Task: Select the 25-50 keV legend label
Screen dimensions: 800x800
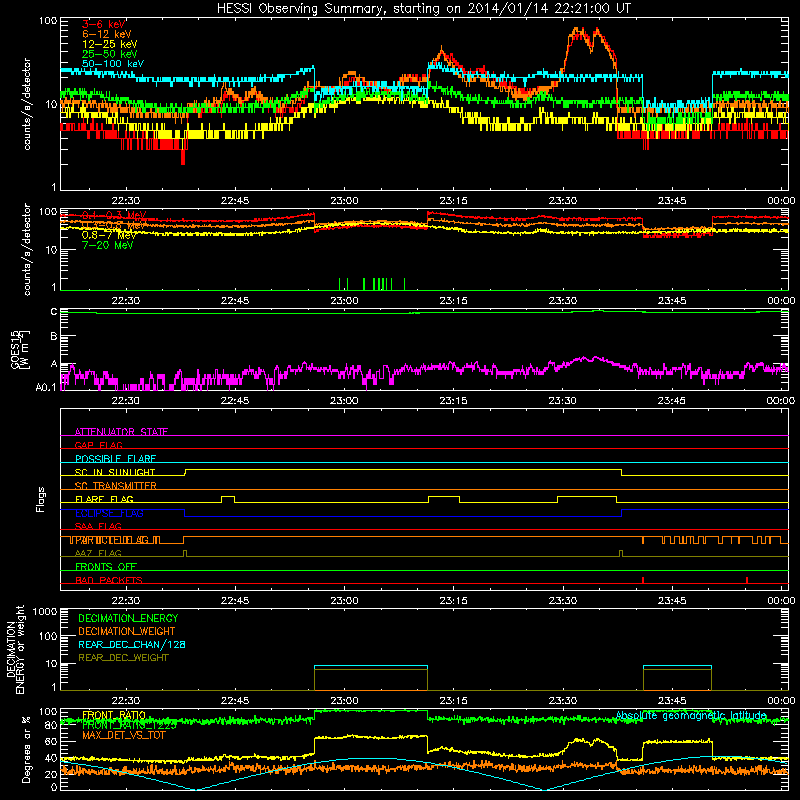Action: tap(110, 54)
